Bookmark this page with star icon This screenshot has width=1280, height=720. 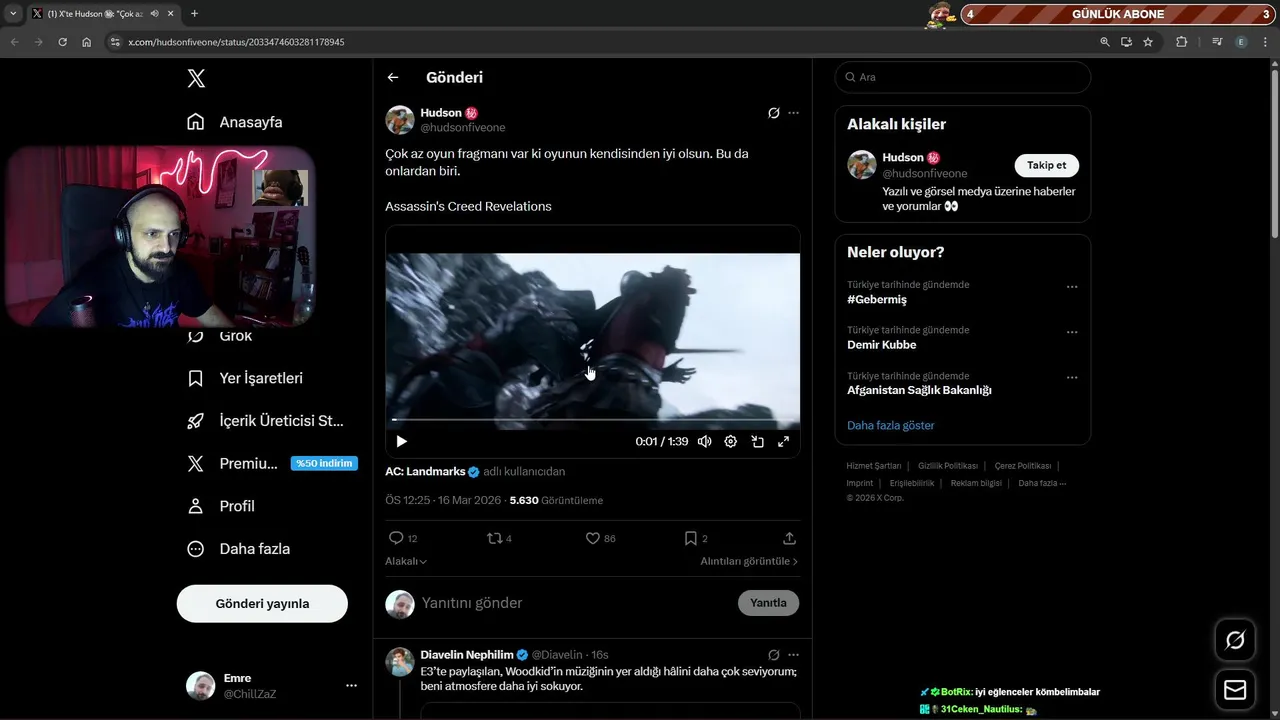(x=1148, y=42)
